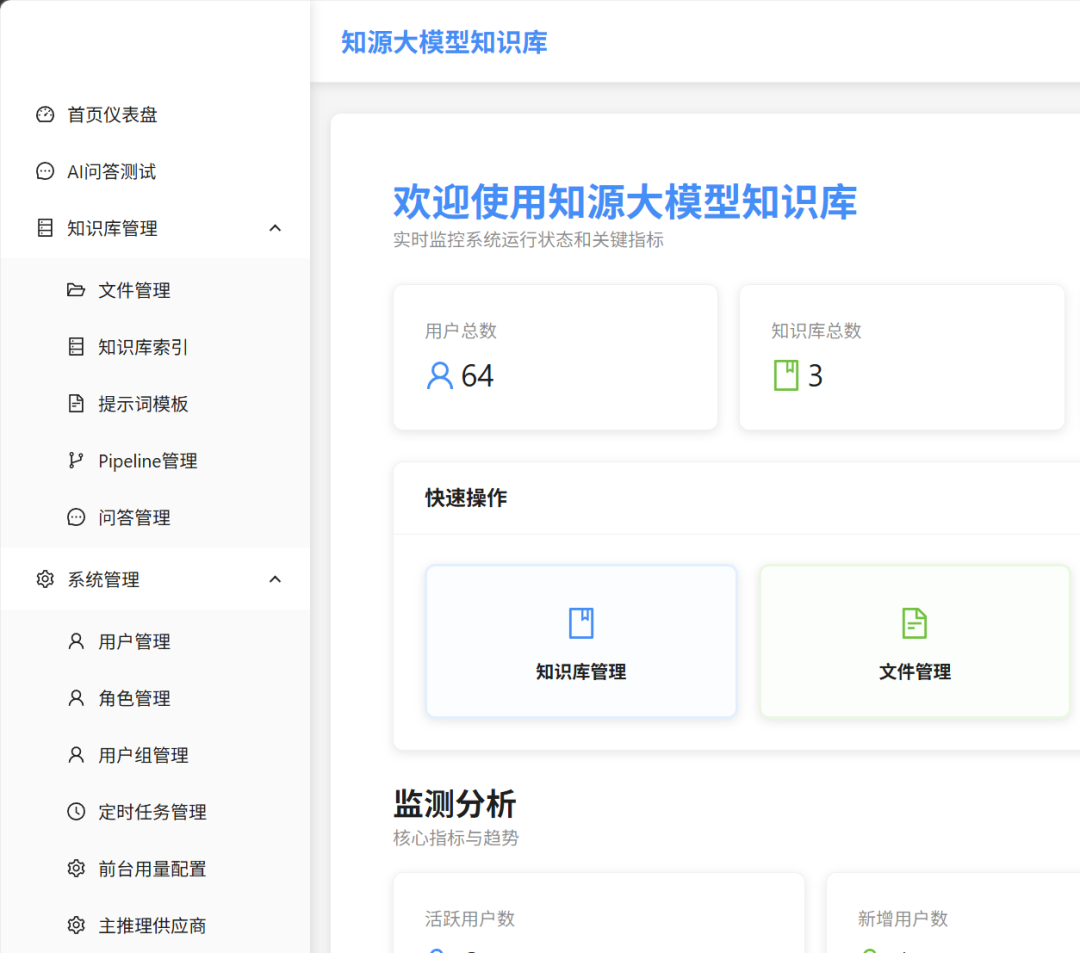Viewport: 1080px width, 953px height.
Task: Click the gear icon beside 系统管理
Action: click(45, 579)
